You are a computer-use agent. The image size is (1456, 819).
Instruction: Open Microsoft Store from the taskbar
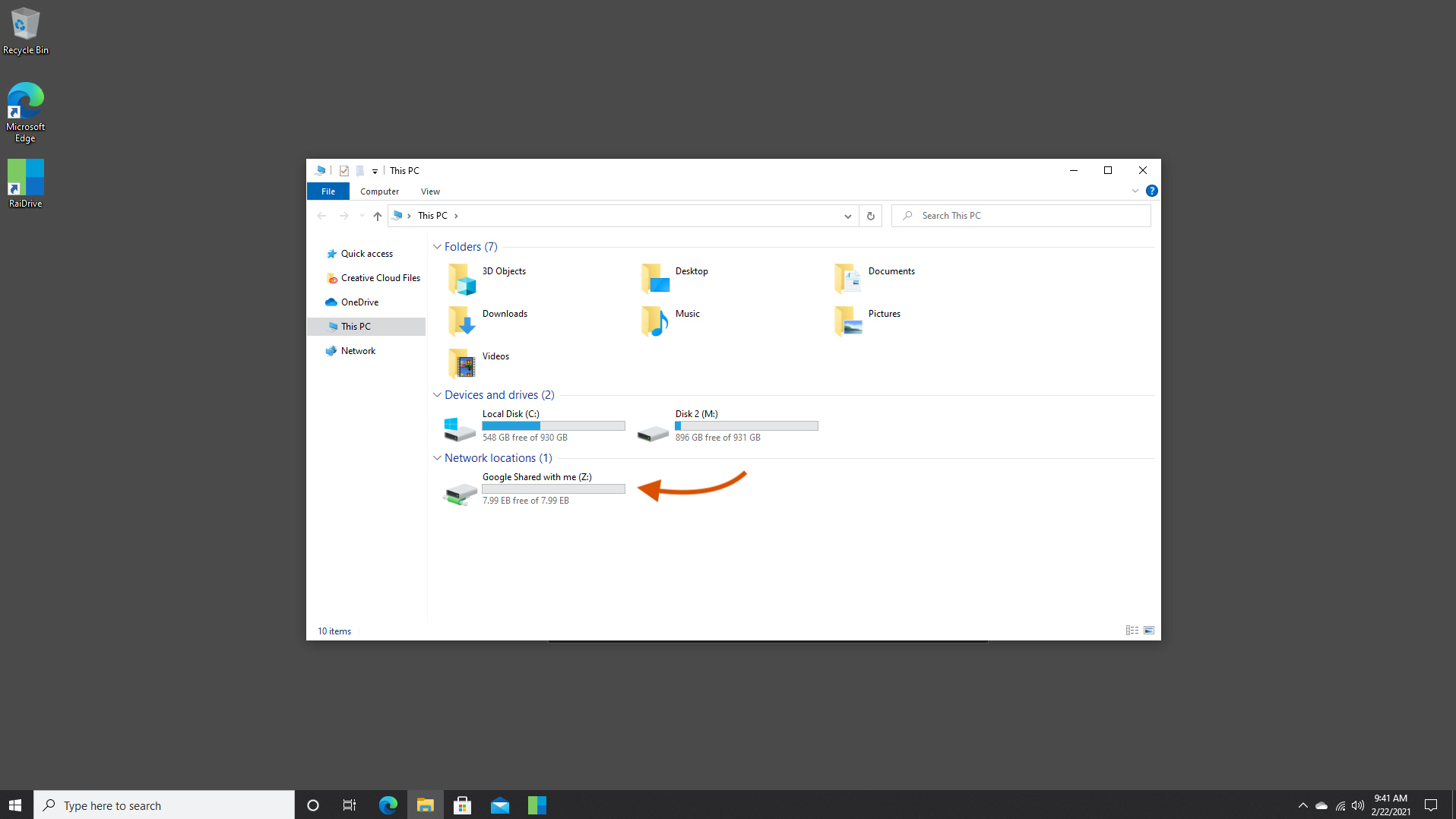point(462,804)
